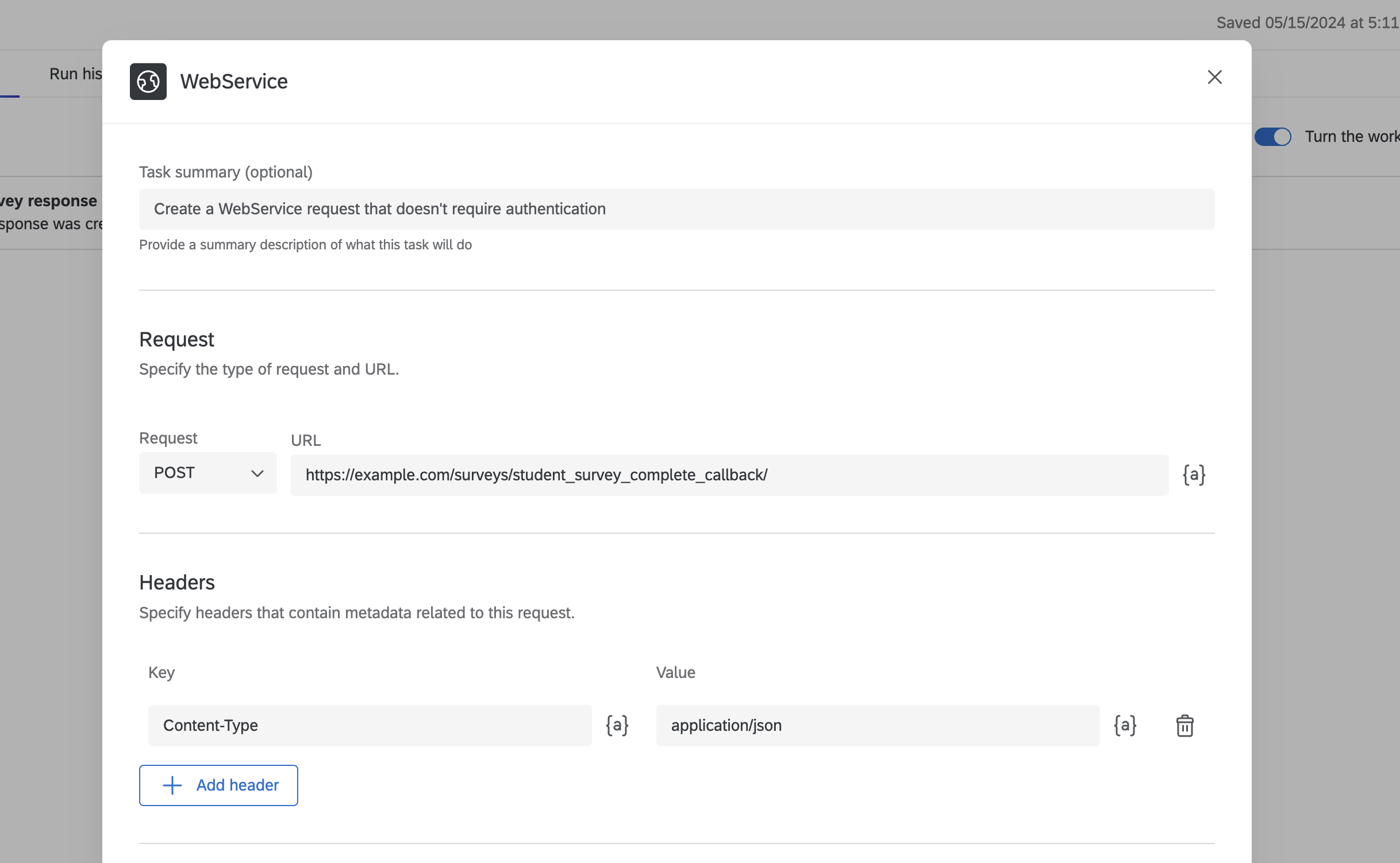Click the Headers section heading
This screenshot has height=863, width=1400.
(x=177, y=583)
